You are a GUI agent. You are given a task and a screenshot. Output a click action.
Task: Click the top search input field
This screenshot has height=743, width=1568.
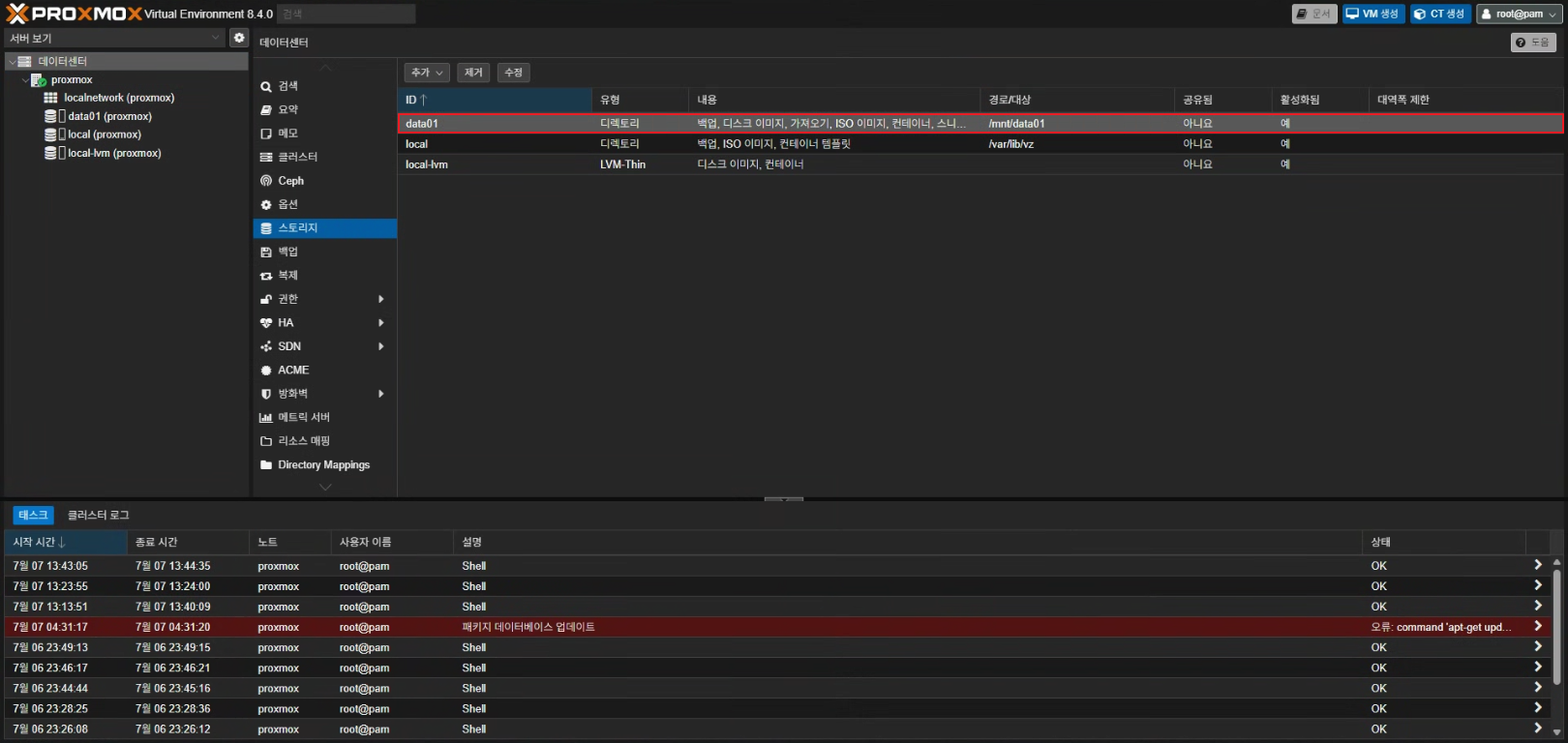tap(347, 14)
